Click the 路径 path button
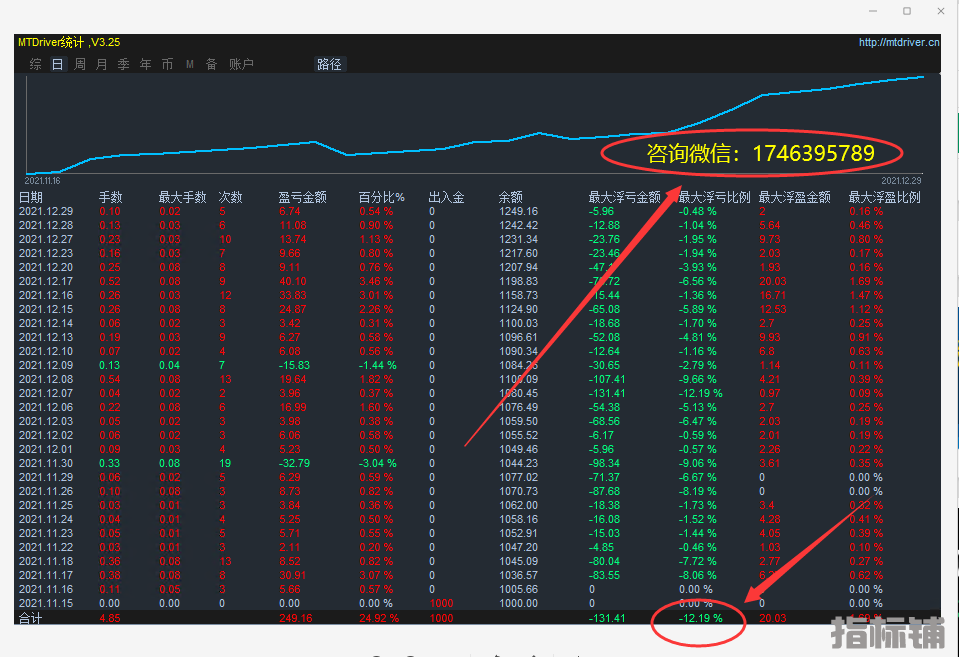Screen dimensions: 959x657 pos(329,64)
